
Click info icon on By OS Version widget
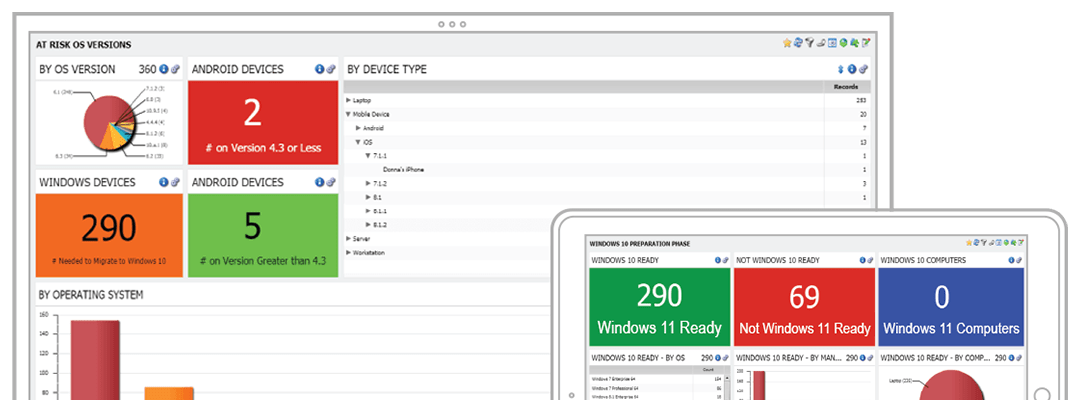pyautogui.click(x=164, y=69)
